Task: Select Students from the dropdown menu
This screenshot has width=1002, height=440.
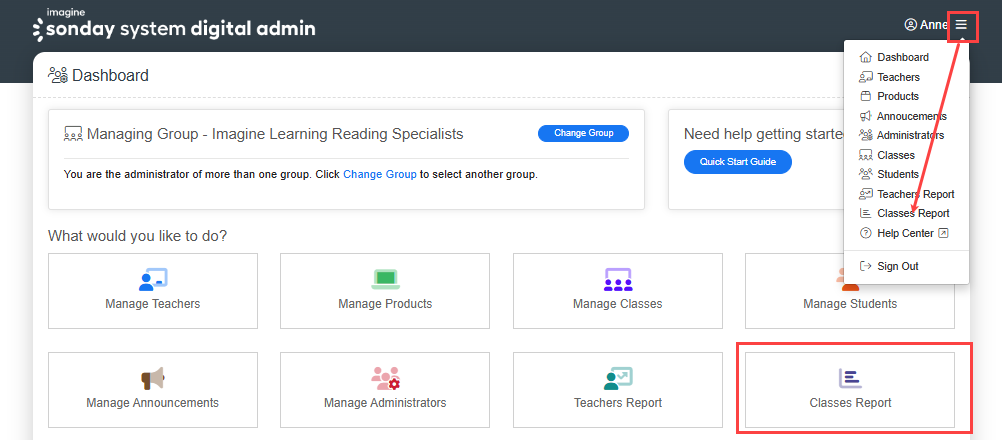Action: pyautogui.click(x=897, y=174)
